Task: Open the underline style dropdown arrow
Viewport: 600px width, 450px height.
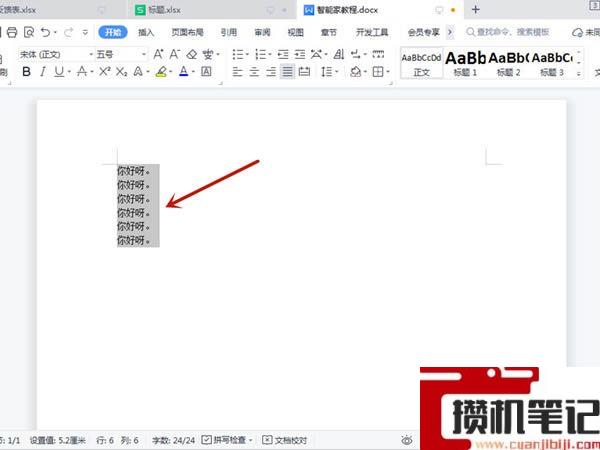Action: coord(69,72)
